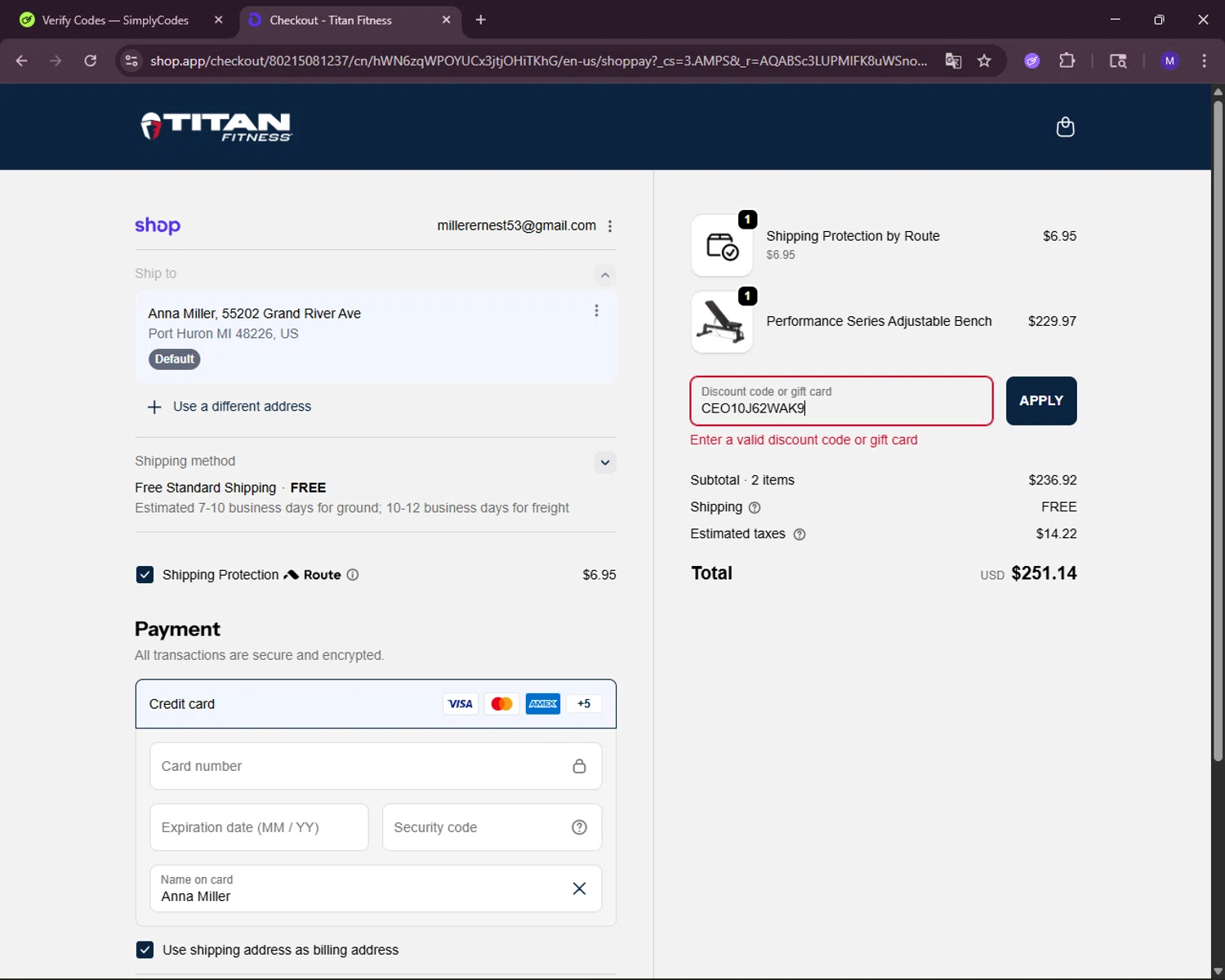Open the browser translate icon
1225x980 pixels.
[953, 60]
